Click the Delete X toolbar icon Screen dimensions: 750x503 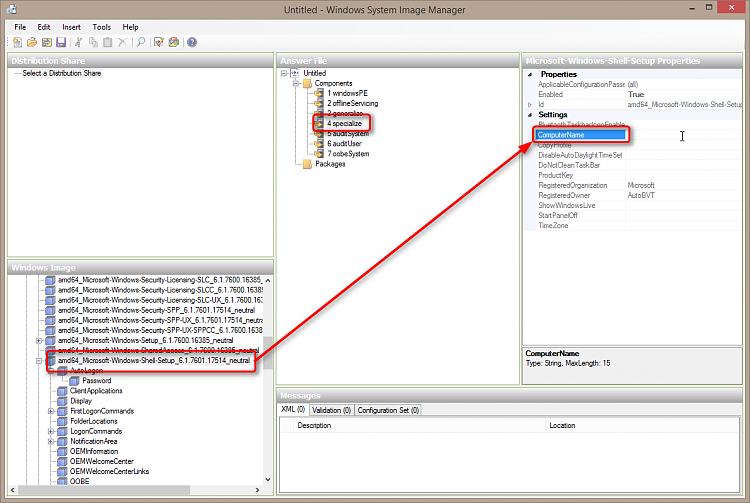tap(122, 43)
